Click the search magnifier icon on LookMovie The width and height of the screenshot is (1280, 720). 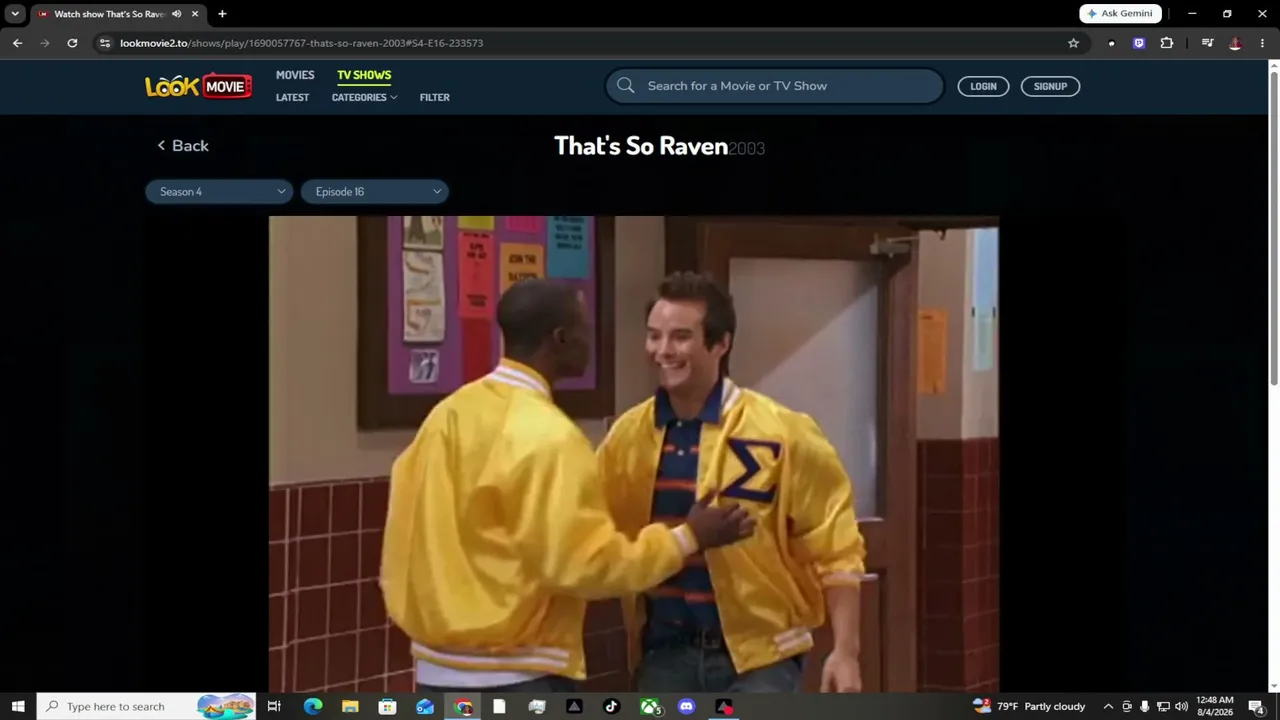coord(626,86)
